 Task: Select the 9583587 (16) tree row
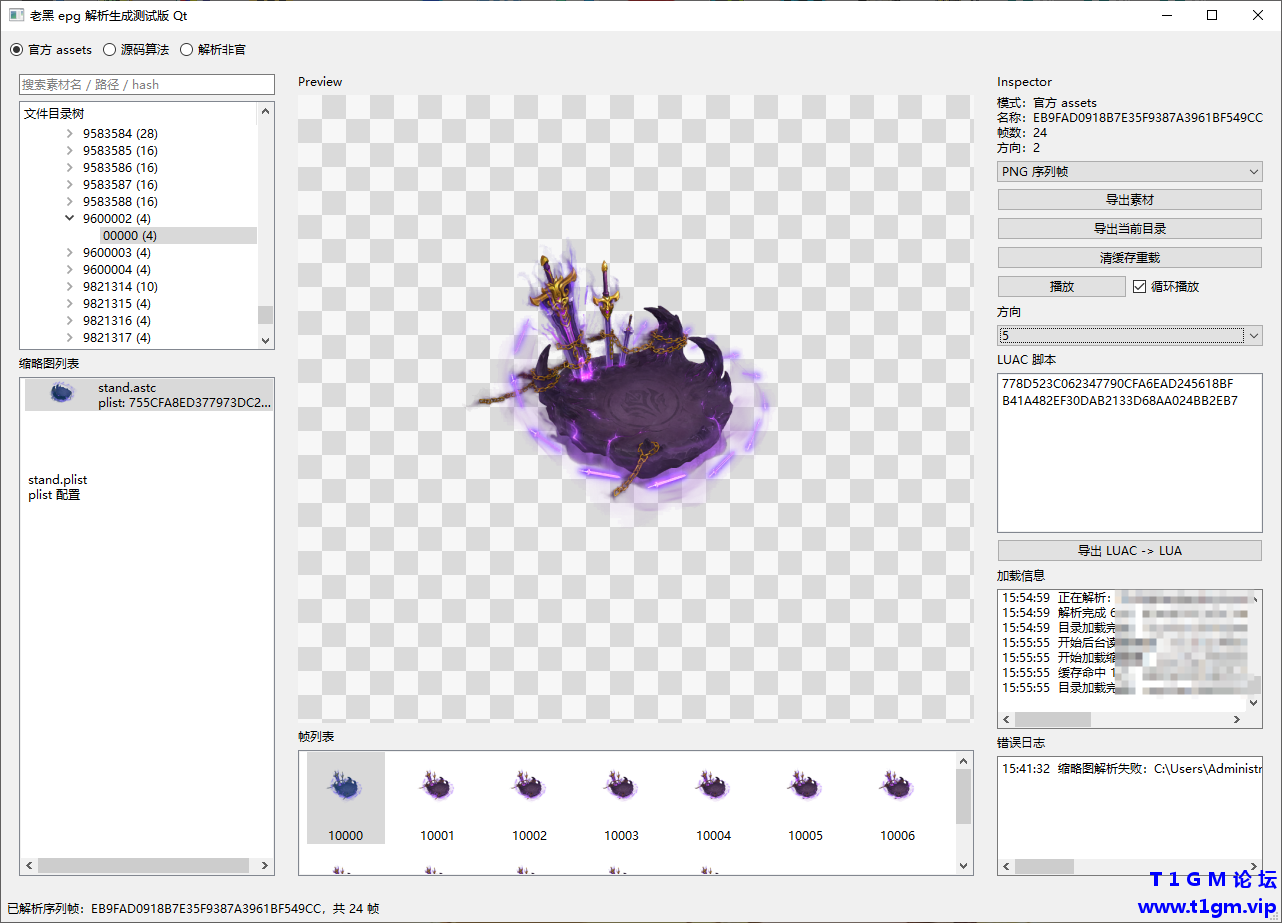pyautogui.click(x=120, y=185)
